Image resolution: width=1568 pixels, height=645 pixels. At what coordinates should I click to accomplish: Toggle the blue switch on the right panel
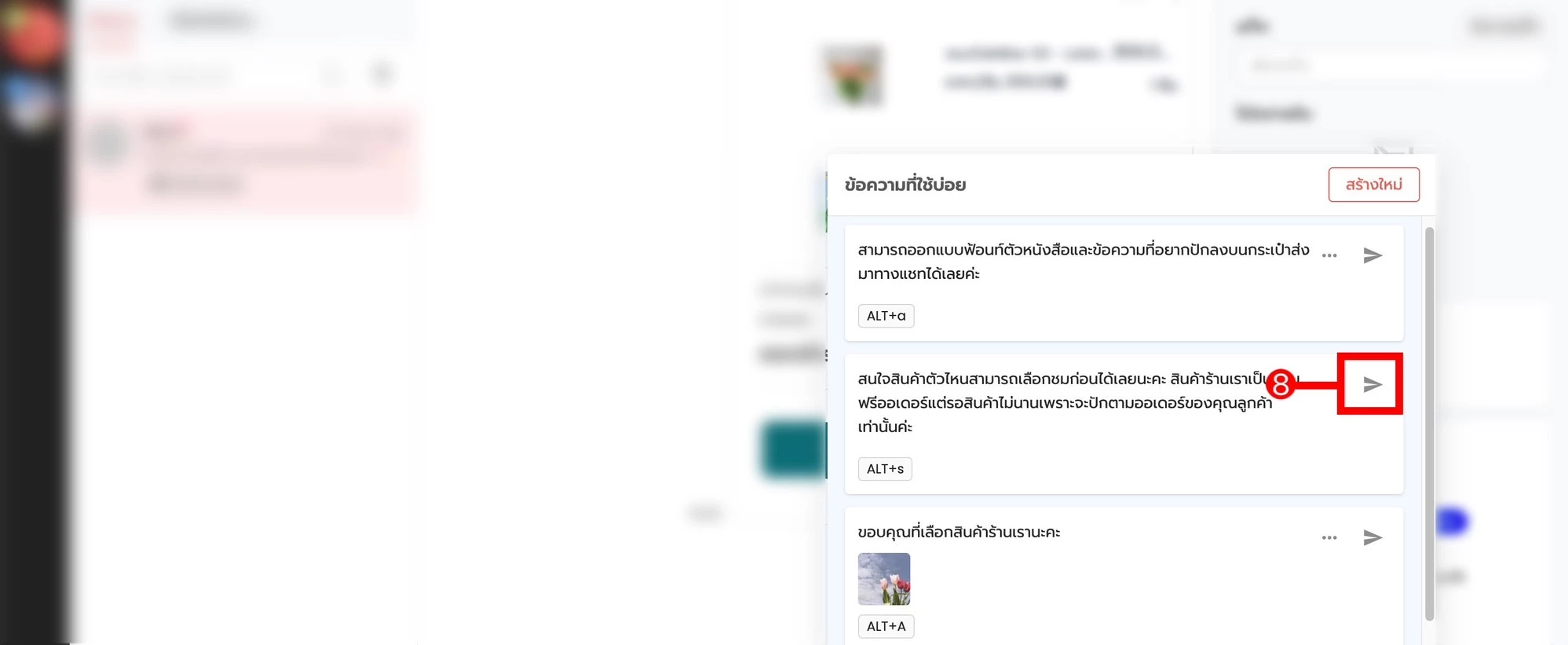pyautogui.click(x=1451, y=522)
